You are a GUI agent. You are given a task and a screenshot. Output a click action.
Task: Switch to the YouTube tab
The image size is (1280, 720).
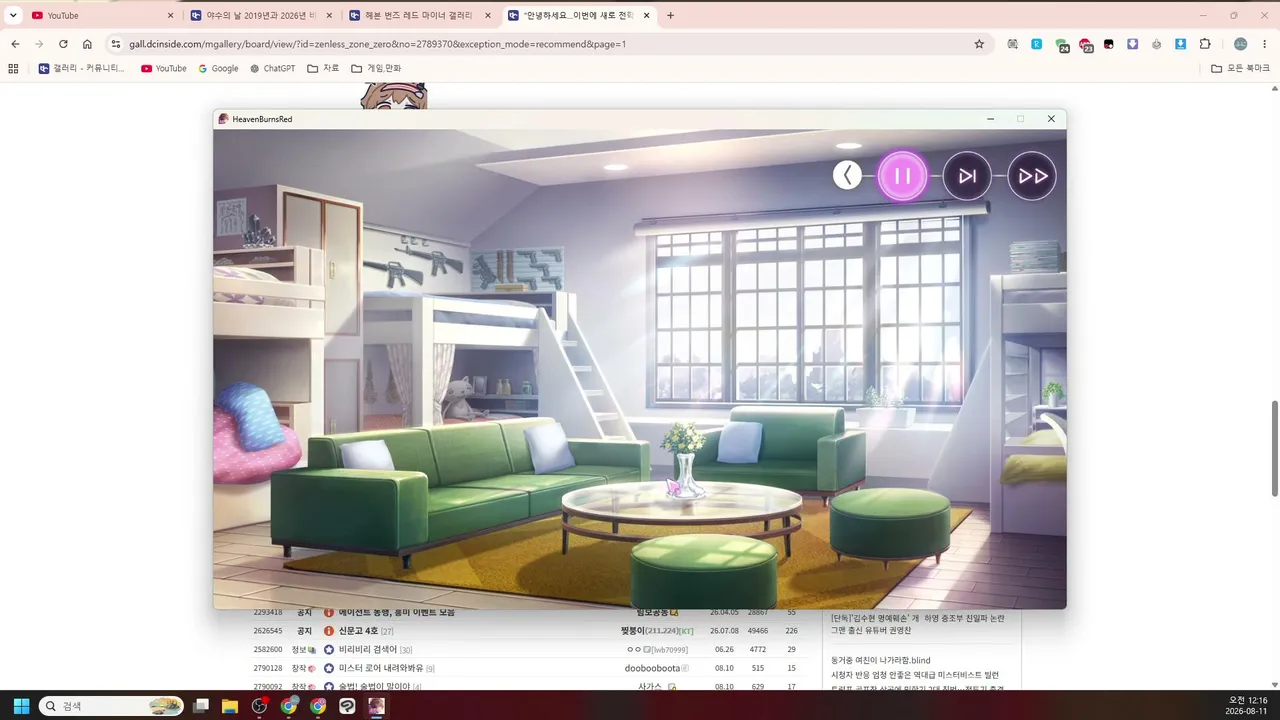click(102, 15)
